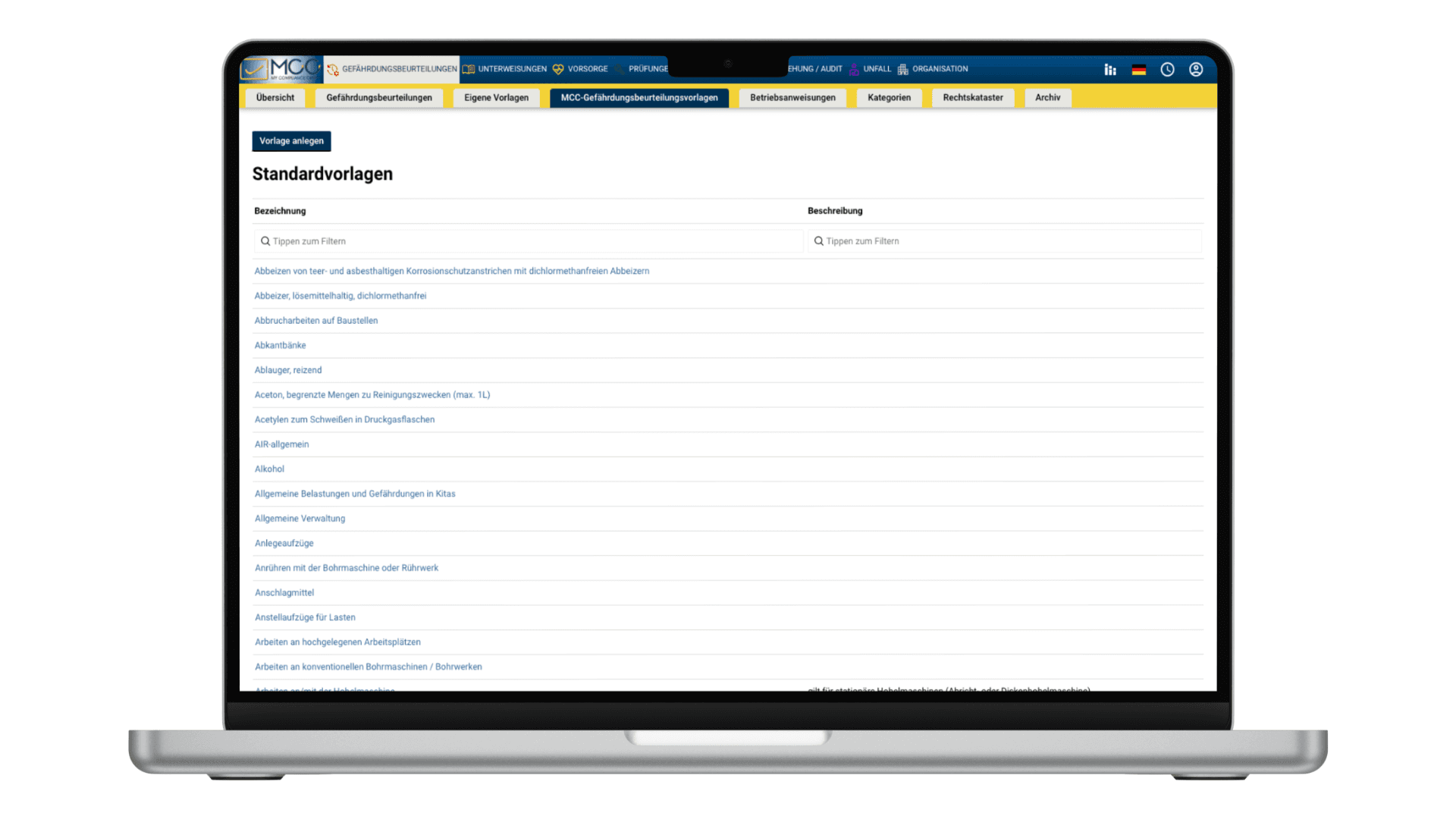Image resolution: width=1456 pixels, height=819 pixels.
Task: Open the AIR-allgemein template
Action: [x=282, y=444]
